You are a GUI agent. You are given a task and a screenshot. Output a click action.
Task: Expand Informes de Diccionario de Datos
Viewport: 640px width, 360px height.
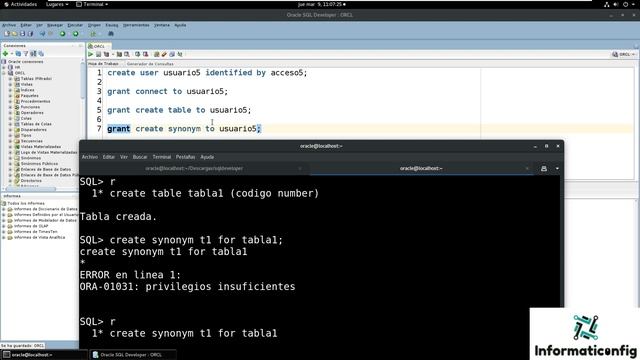[4, 209]
